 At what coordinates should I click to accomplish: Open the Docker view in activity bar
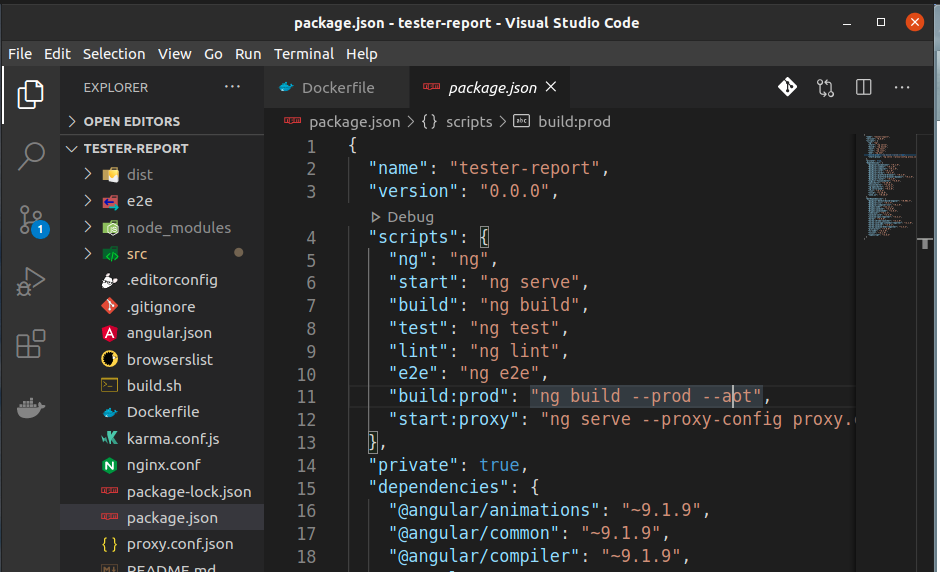31,408
